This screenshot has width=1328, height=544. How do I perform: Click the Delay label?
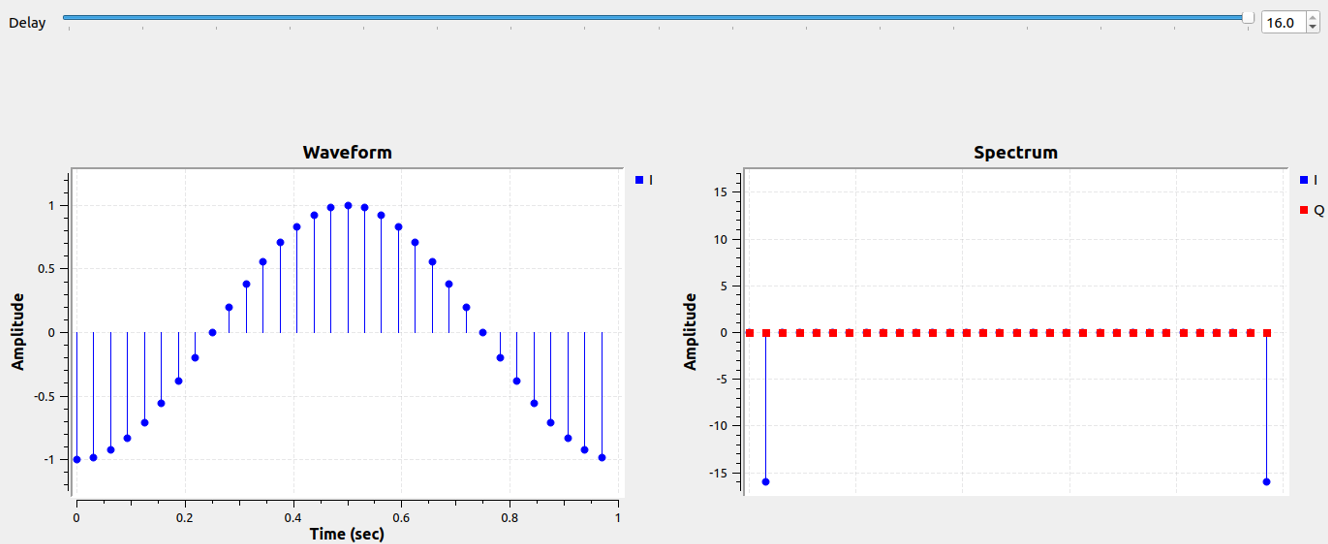tap(28, 22)
